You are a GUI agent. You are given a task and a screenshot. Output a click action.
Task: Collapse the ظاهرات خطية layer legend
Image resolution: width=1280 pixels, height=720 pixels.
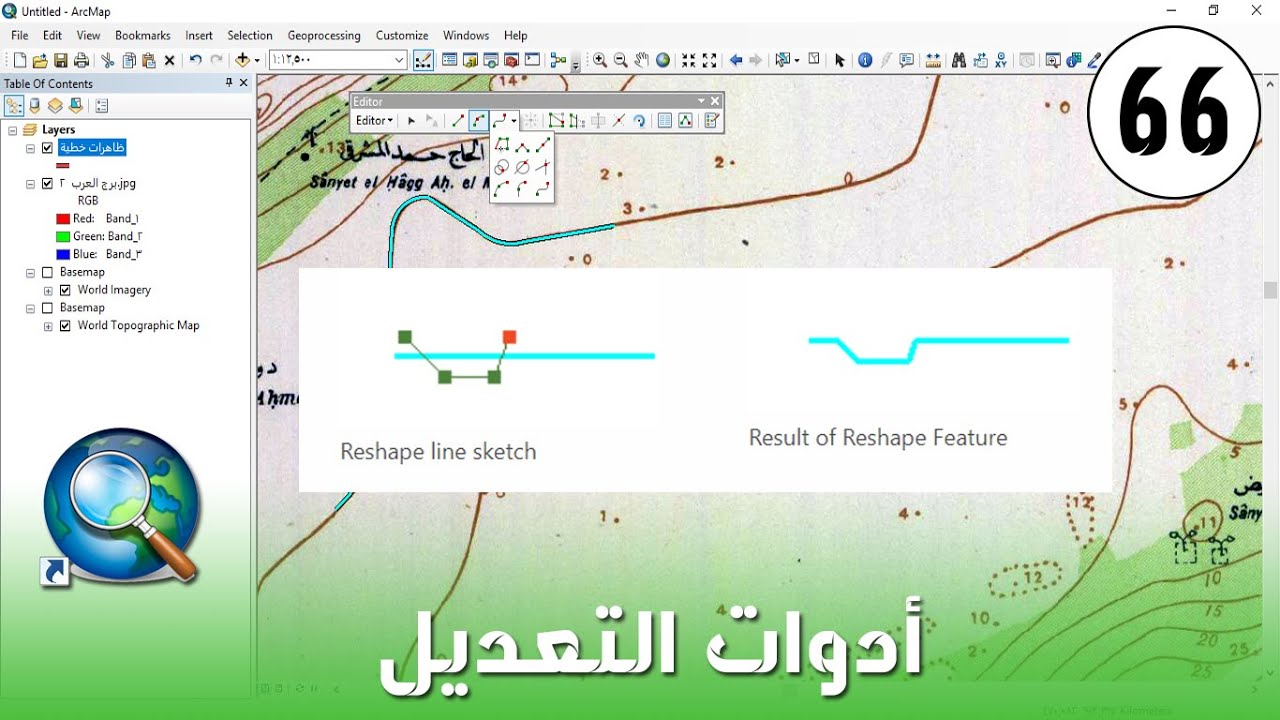coord(31,148)
